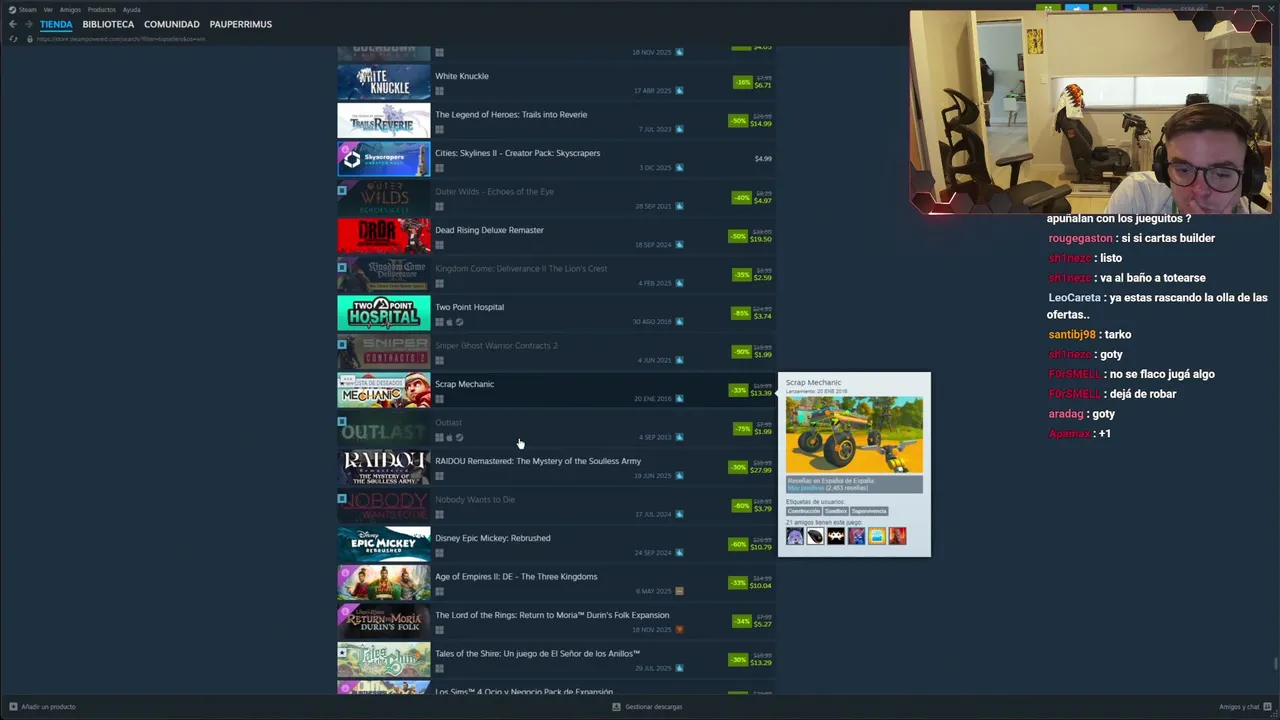Open the Outlast title
Image resolution: width=1280 pixels, height=720 pixels.
pos(448,422)
